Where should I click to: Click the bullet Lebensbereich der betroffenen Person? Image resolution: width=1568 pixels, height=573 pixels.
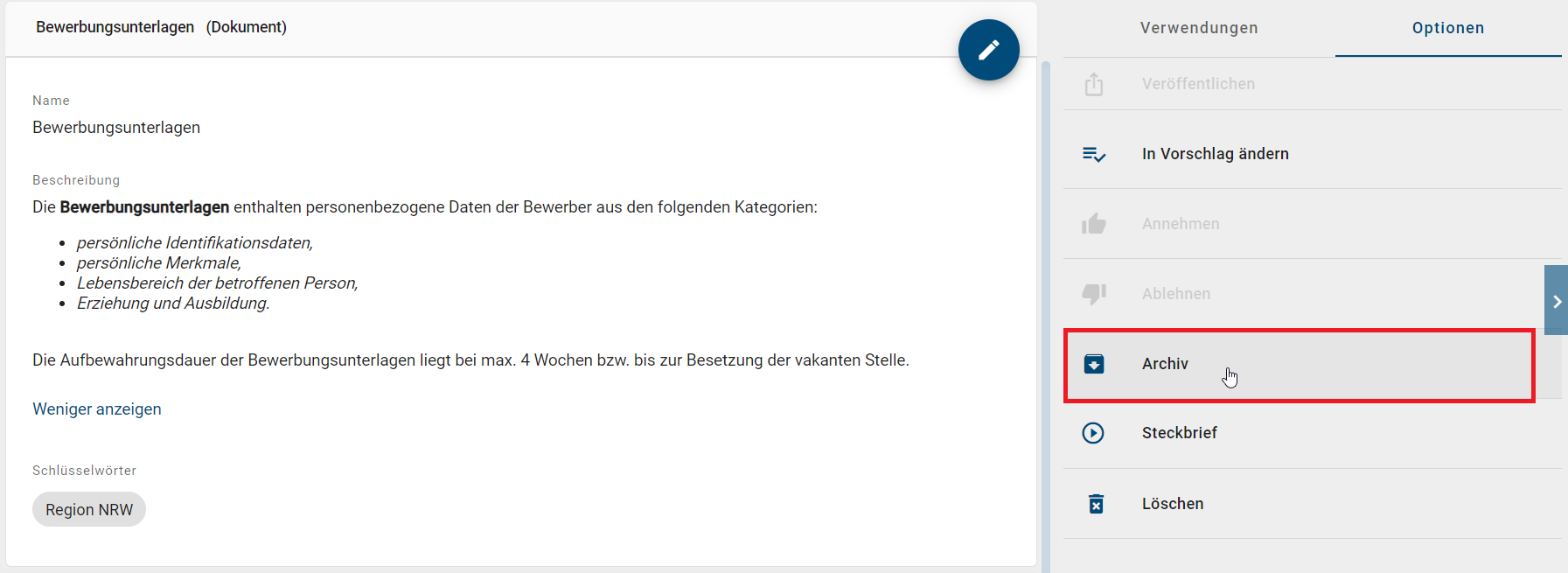(218, 283)
